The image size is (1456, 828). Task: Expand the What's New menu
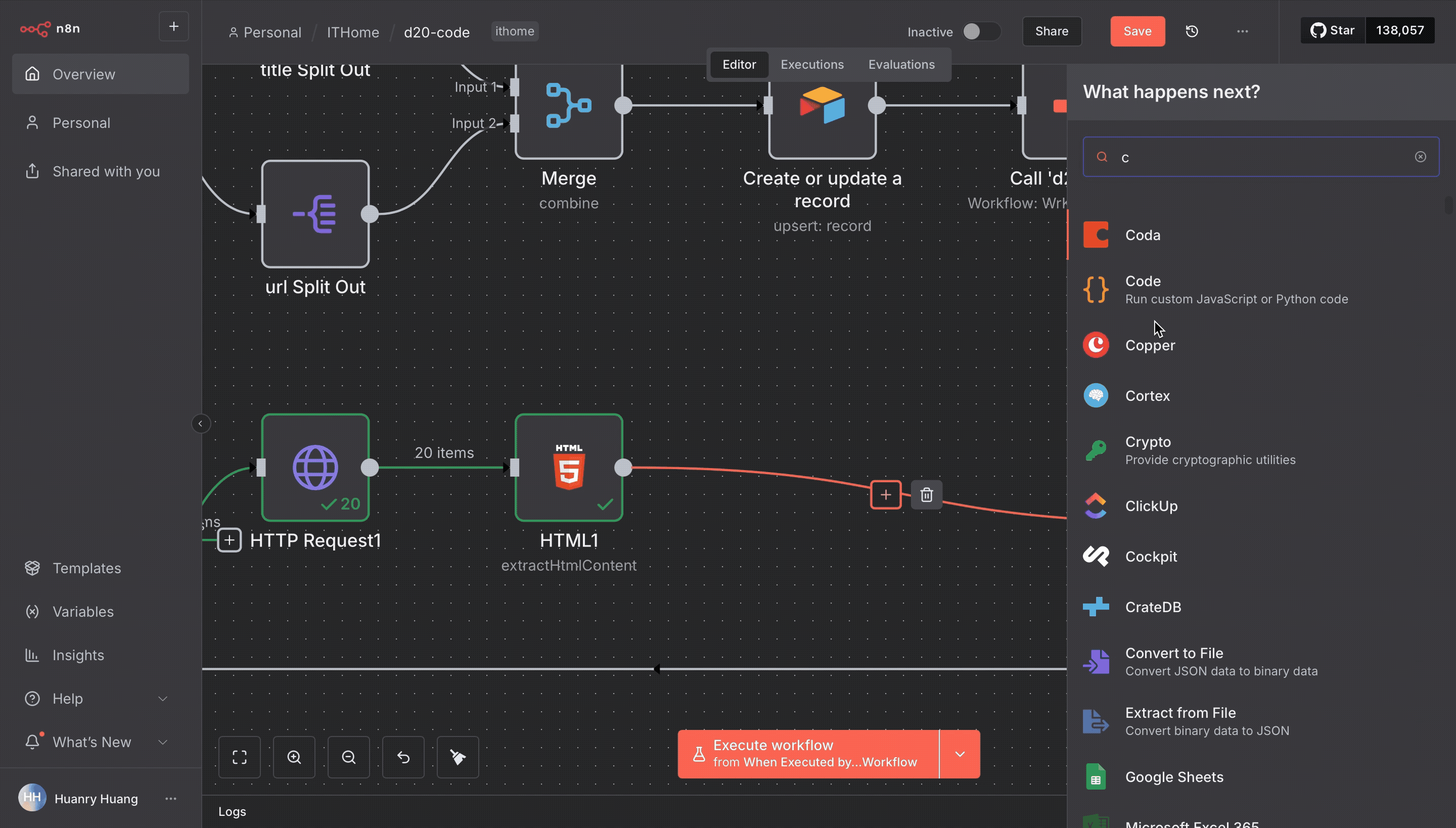pyautogui.click(x=101, y=742)
